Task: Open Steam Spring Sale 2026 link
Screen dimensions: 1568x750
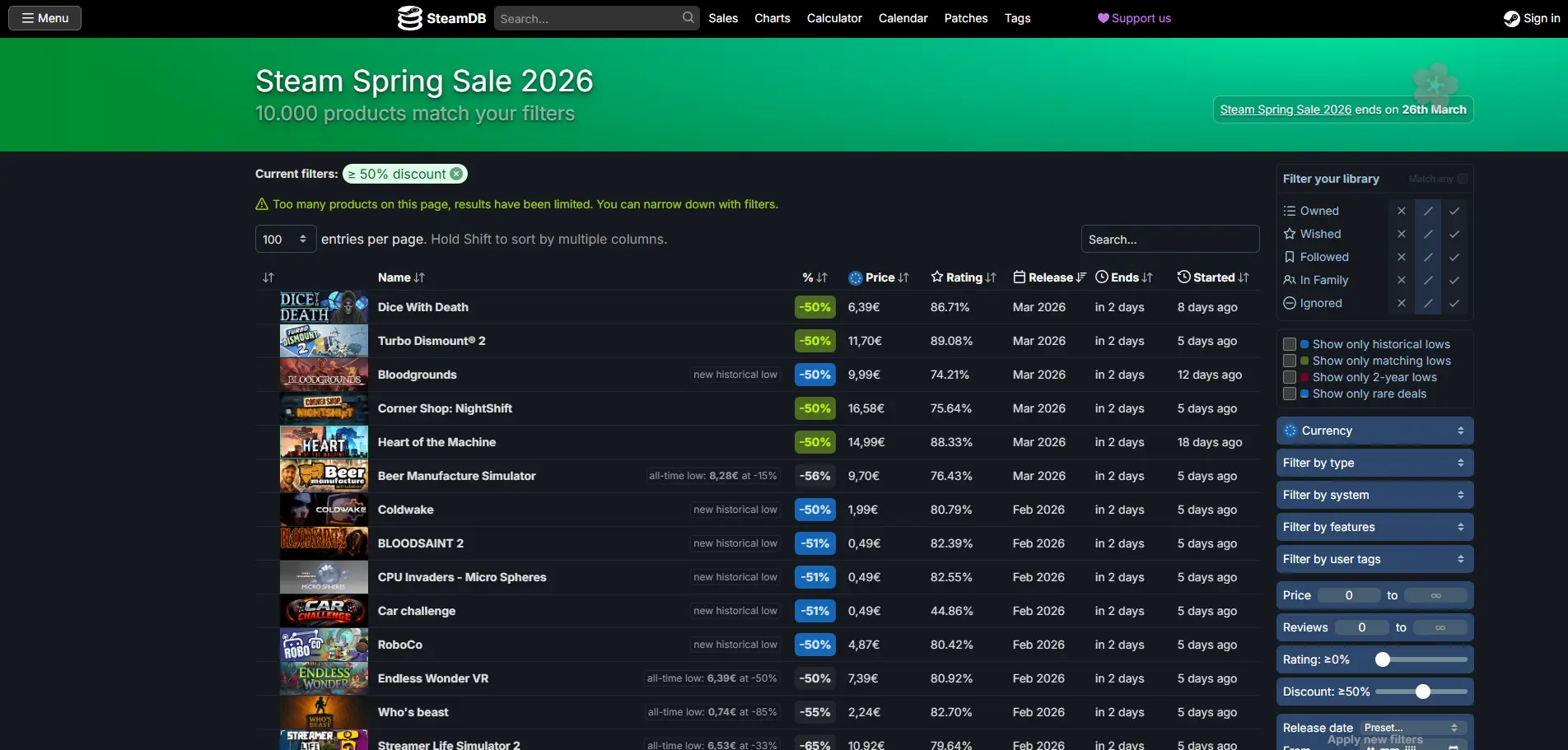Action: (1286, 109)
